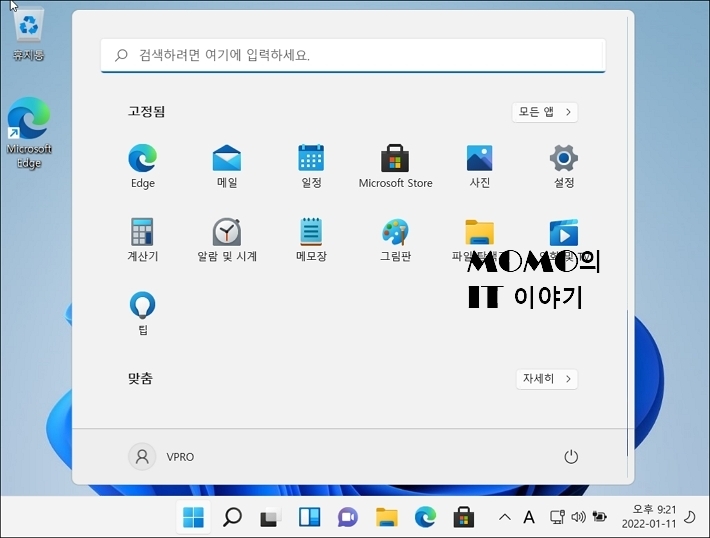The image size is (710, 538).
Task: Select the 휴지통 recycle bin on desktop
Action: pyautogui.click(x=28, y=35)
